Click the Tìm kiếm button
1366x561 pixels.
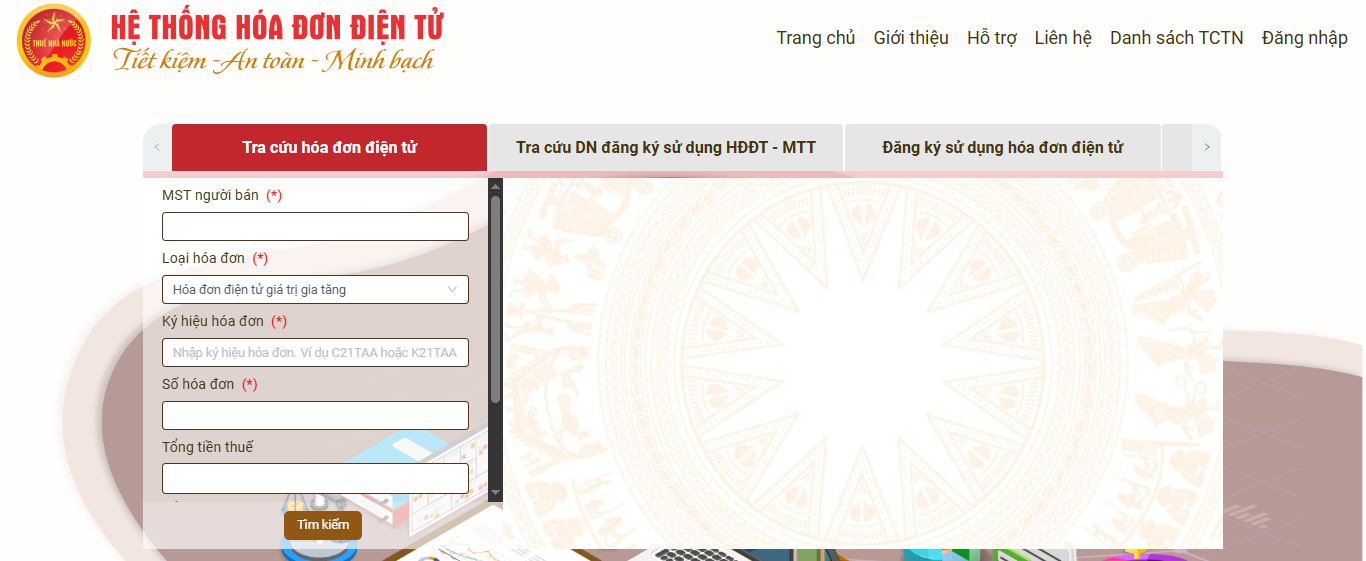[323, 525]
